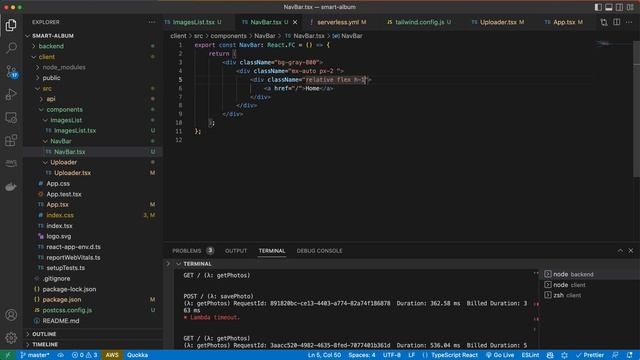Click Explorer more actions ellipsis

tap(152, 22)
